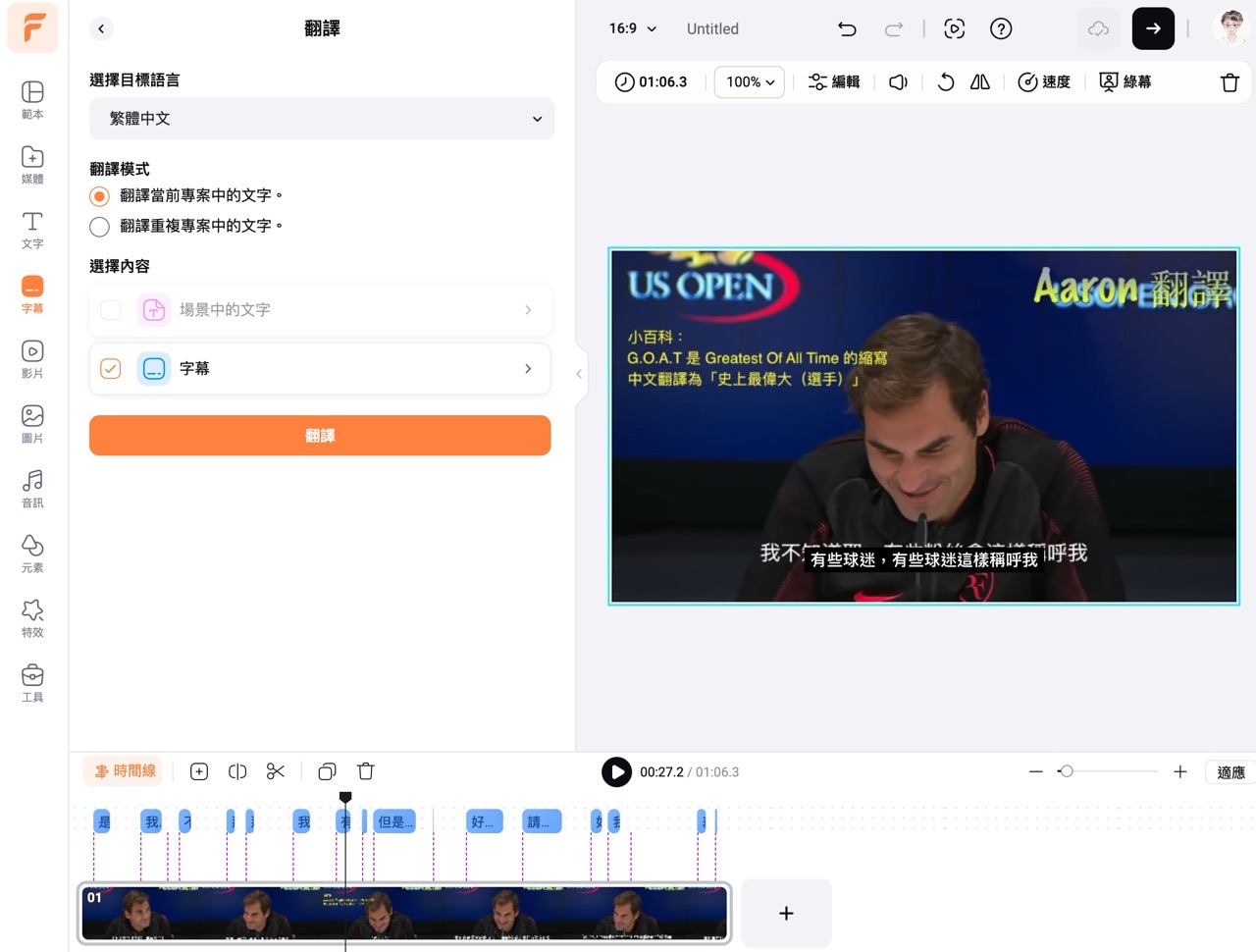
Task: Expand the 字幕 row chevron
Action: tap(528, 369)
